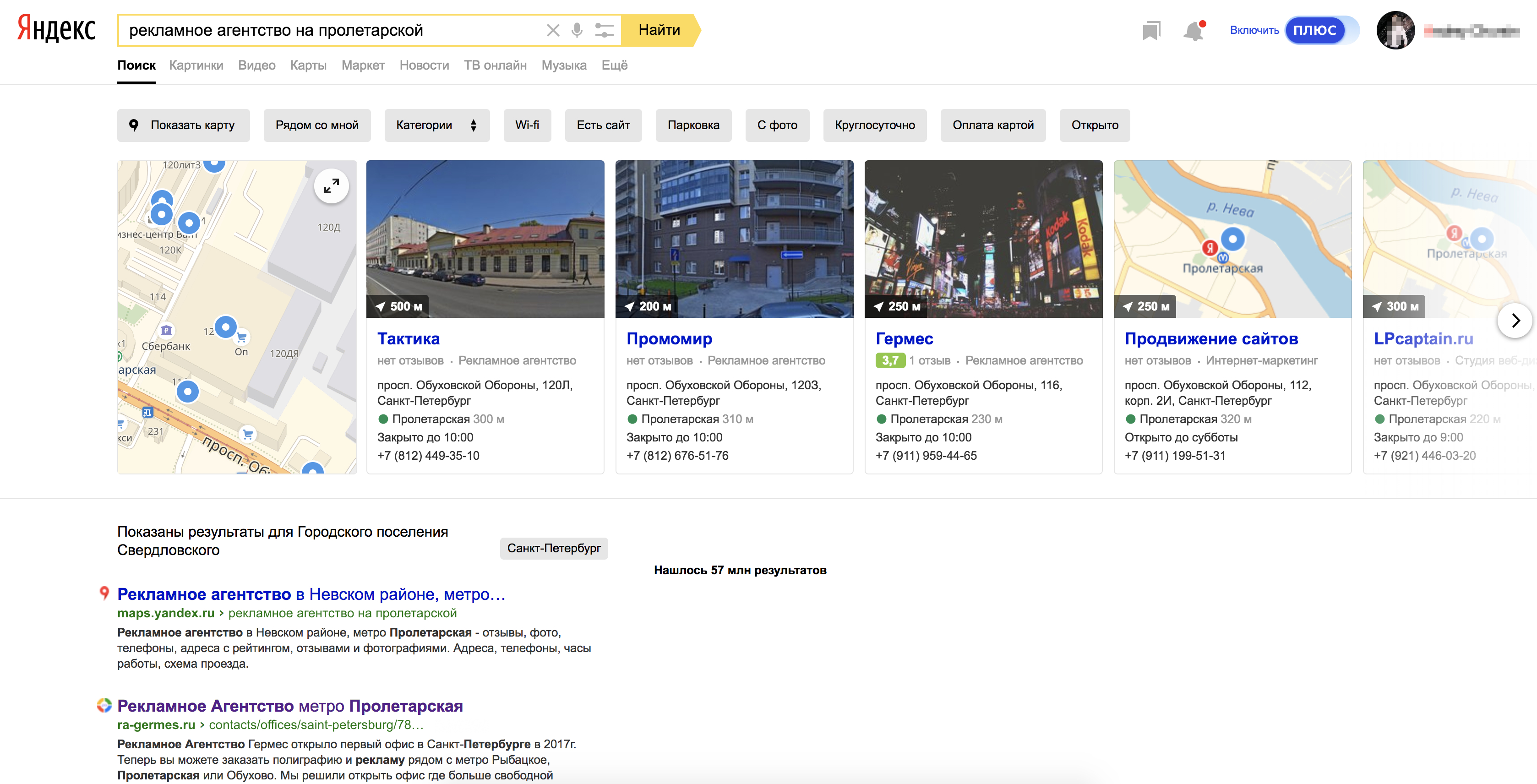
Task: Open your profile via the avatar
Action: point(1396,30)
